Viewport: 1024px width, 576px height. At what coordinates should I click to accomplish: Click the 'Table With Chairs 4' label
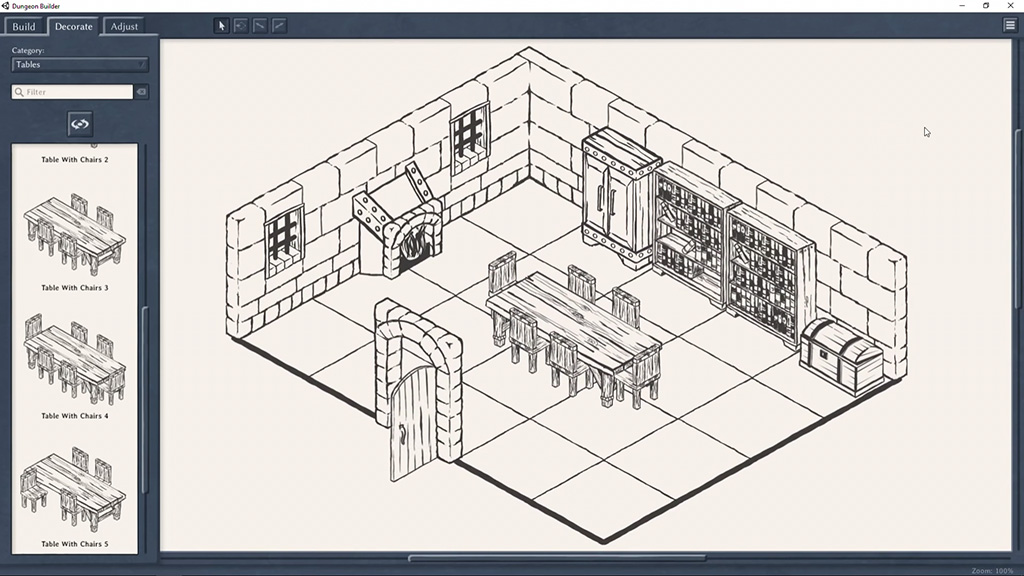pos(74,415)
